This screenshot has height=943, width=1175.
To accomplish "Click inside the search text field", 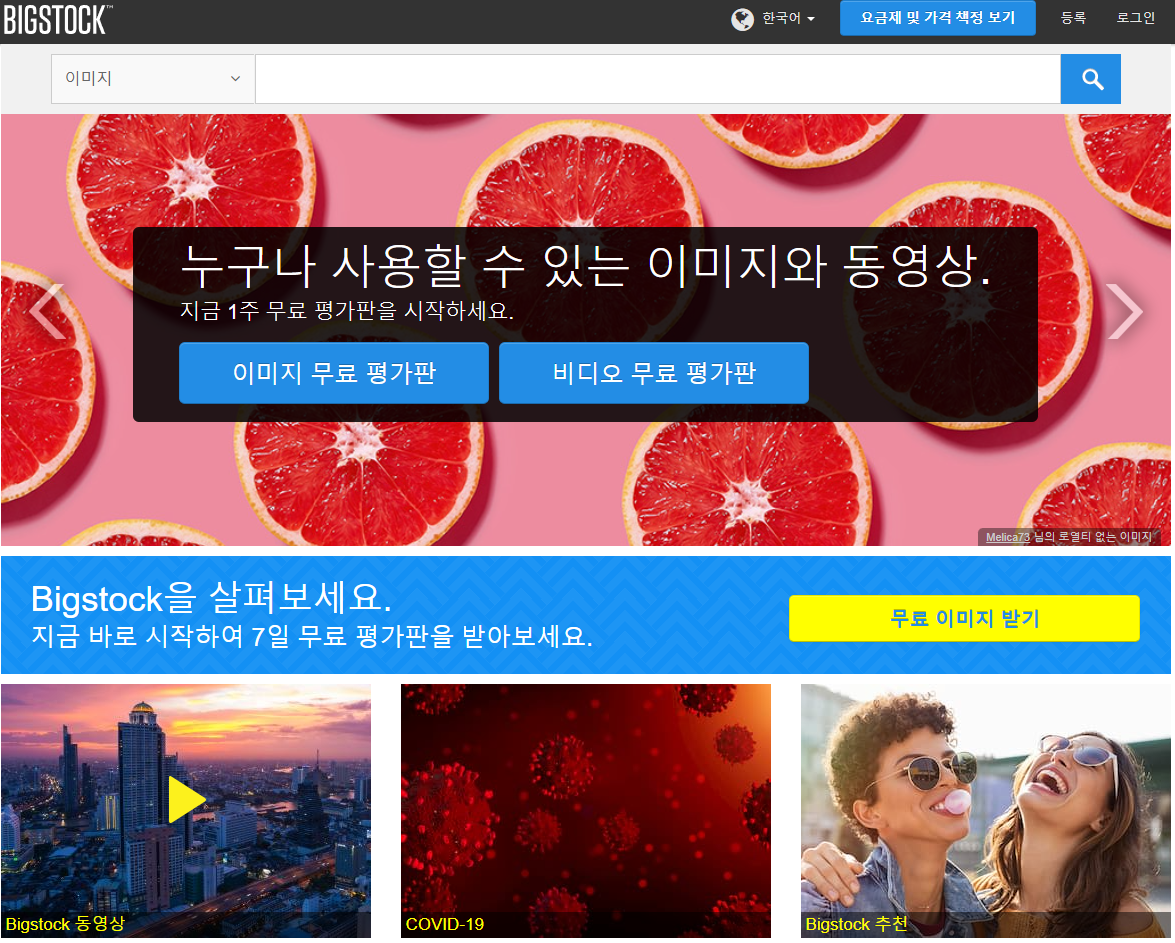I will 658,79.
